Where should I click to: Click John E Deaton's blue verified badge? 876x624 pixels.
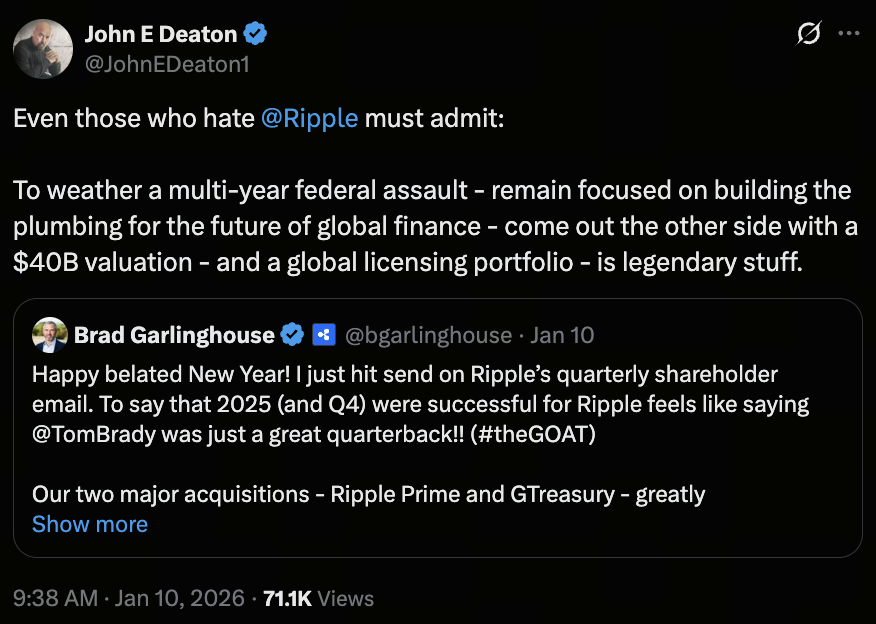[256, 34]
